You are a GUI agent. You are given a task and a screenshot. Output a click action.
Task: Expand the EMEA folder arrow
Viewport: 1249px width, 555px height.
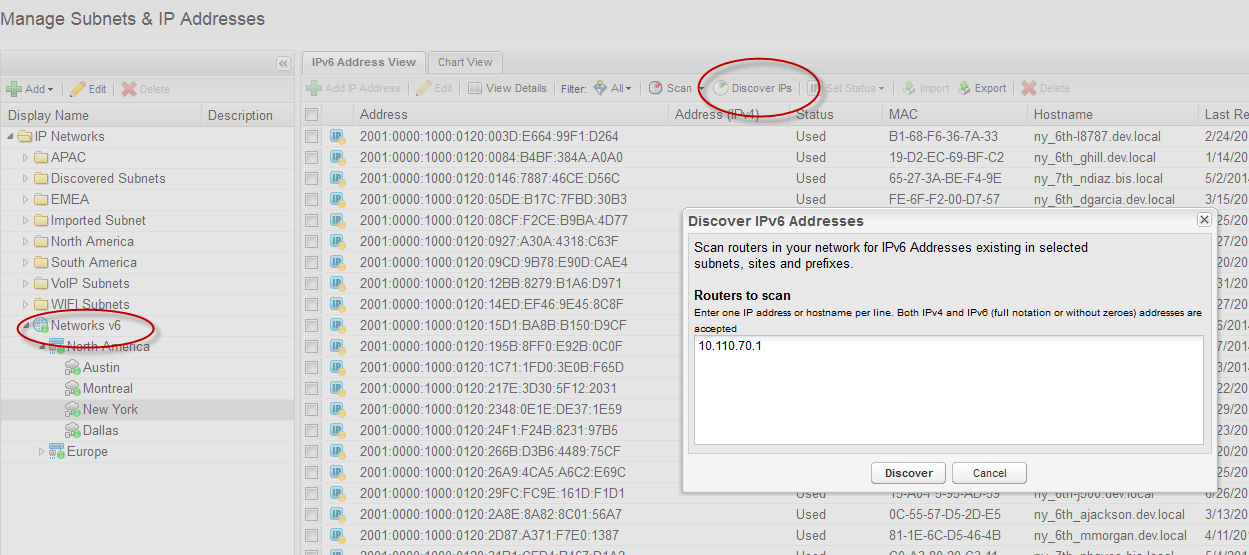[26, 199]
